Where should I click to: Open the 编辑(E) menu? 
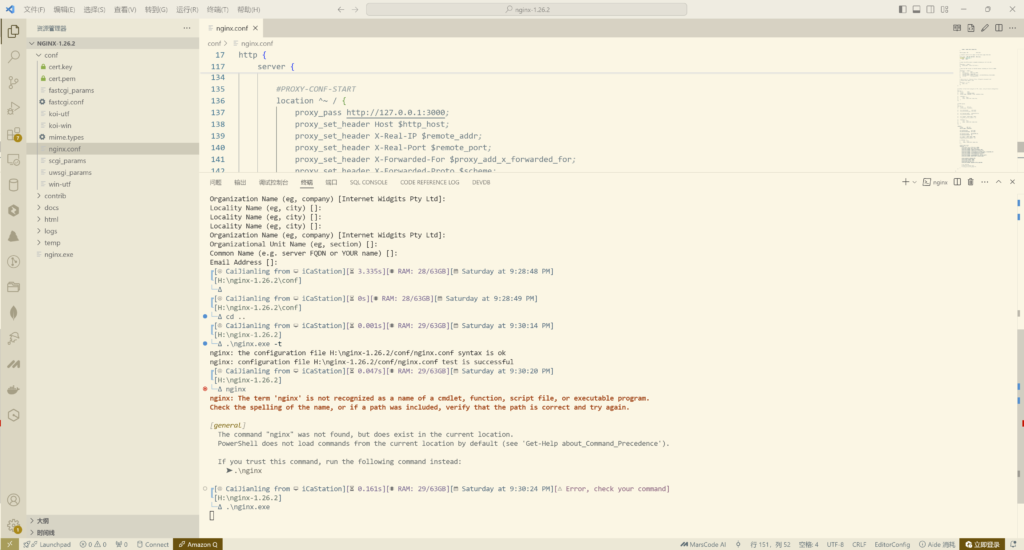click(64, 9)
